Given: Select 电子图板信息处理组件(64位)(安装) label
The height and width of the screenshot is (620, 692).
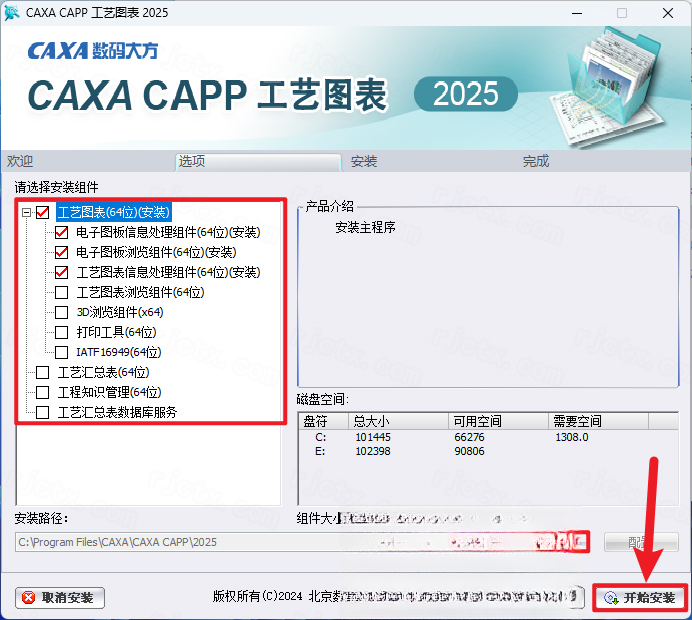Looking at the screenshot, I should click(x=168, y=232).
